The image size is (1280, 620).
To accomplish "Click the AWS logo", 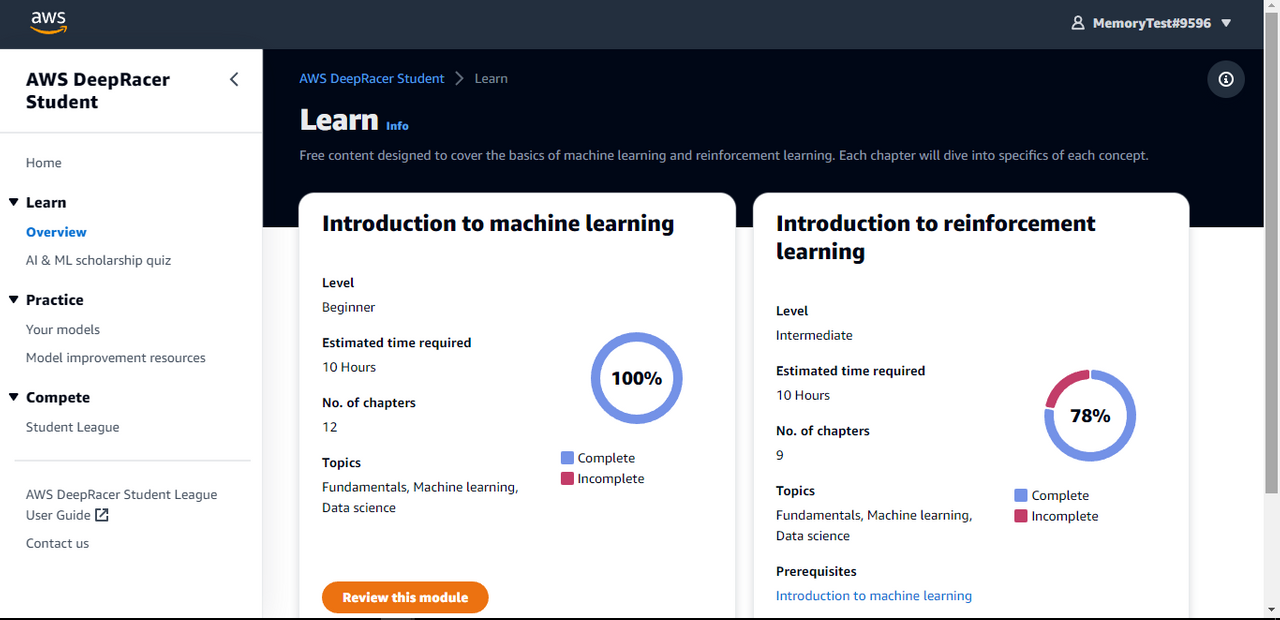I will click(48, 22).
